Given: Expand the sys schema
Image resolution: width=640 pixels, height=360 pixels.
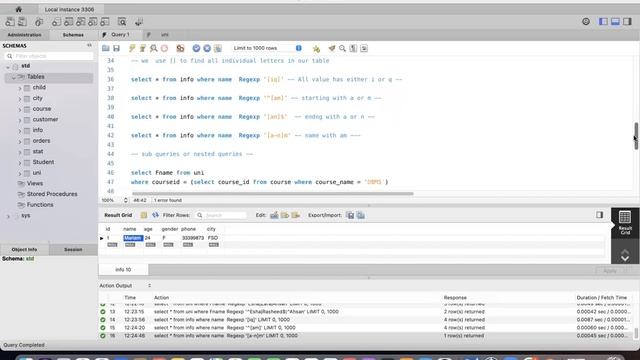Looking at the screenshot, I should (x=8, y=216).
